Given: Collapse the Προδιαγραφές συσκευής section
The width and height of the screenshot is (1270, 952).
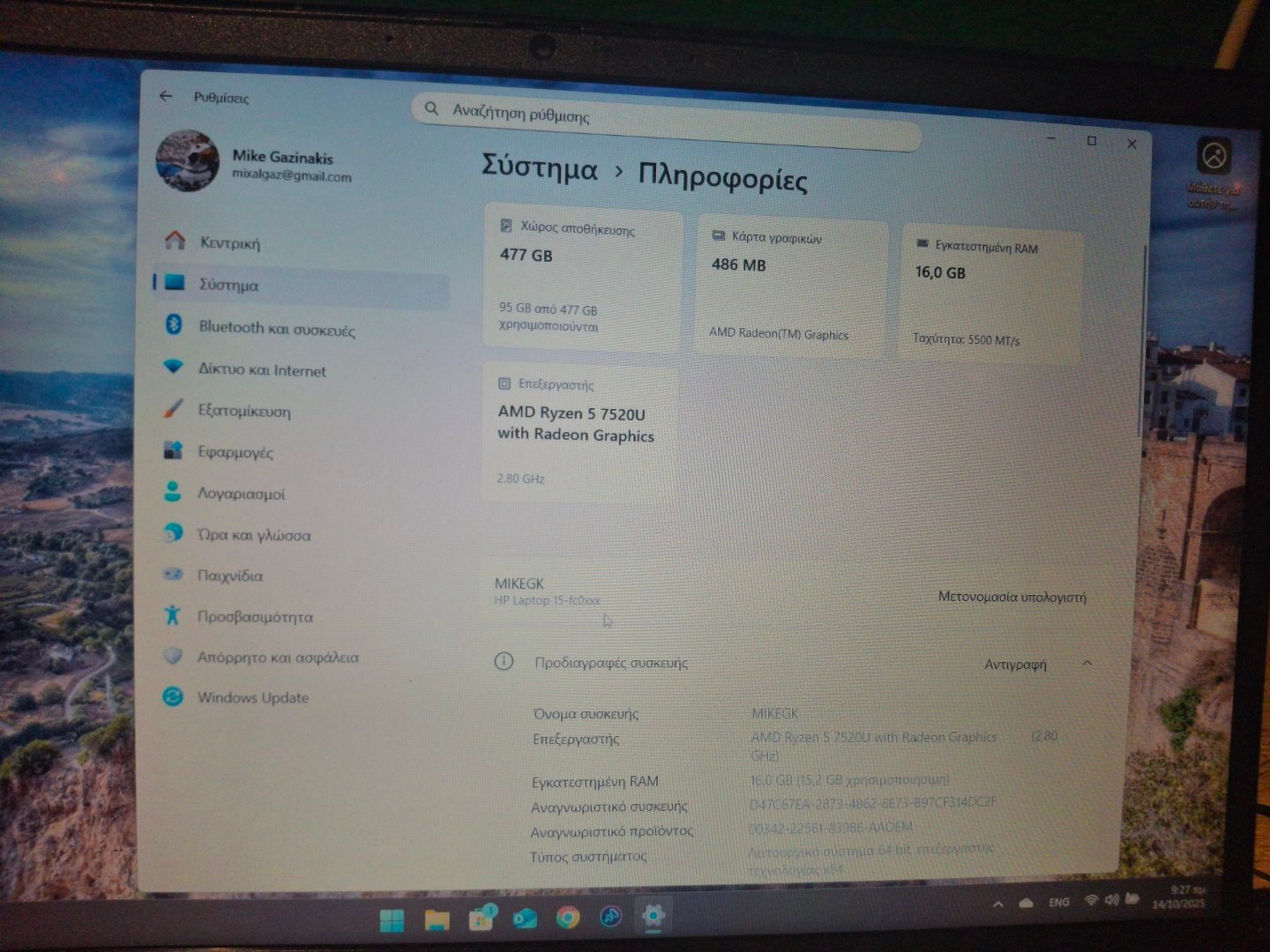Looking at the screenshot, I should coord(1087,663).
